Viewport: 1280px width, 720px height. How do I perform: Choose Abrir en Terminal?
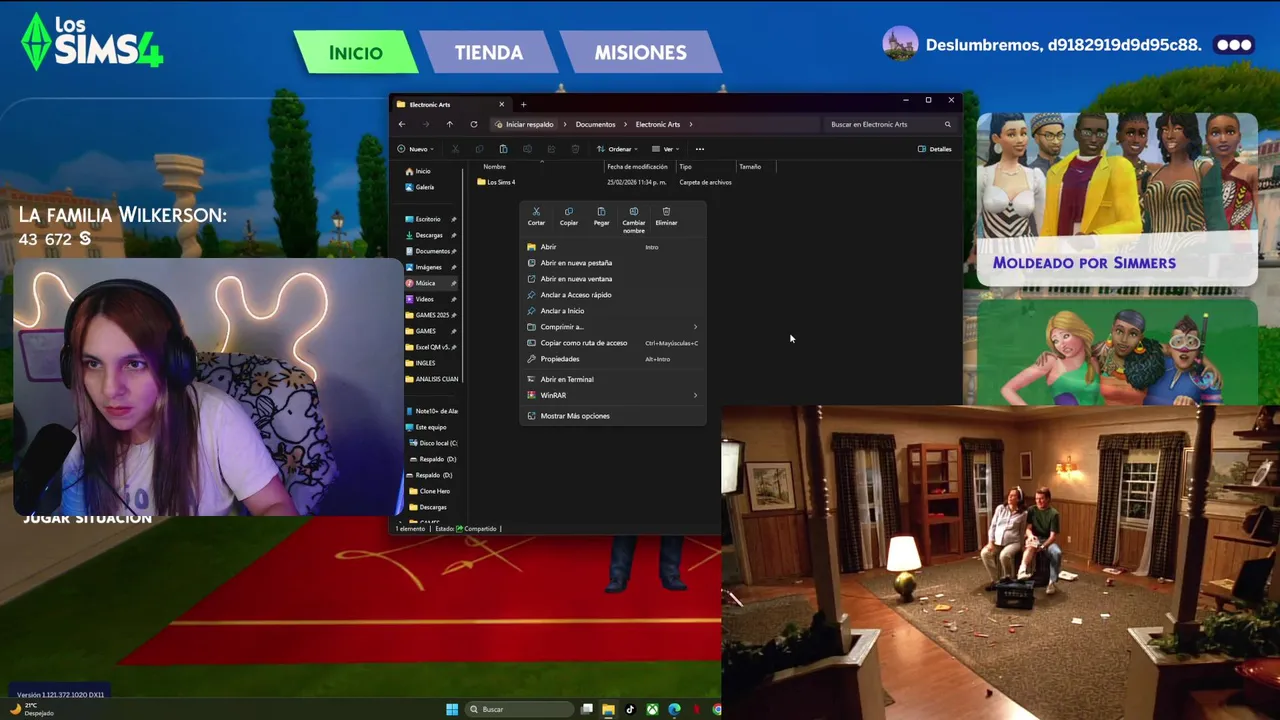click(x=612, y=379)
